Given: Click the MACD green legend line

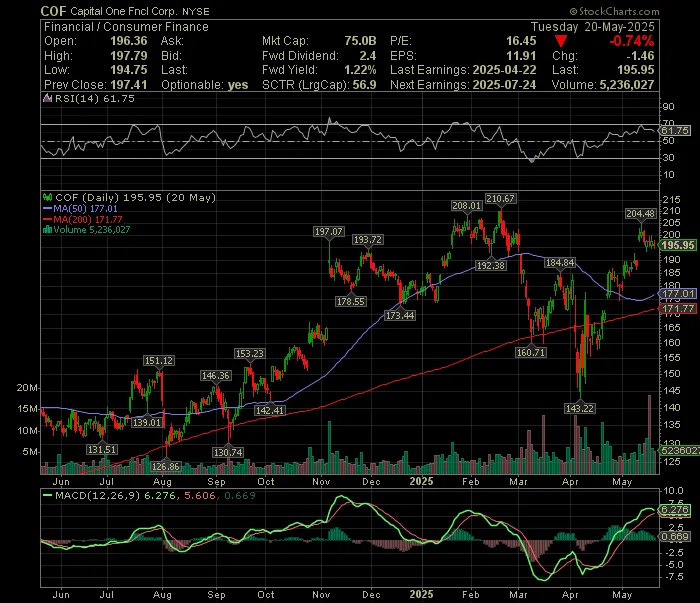Looking at the screenshot, I should click(47, 495).
